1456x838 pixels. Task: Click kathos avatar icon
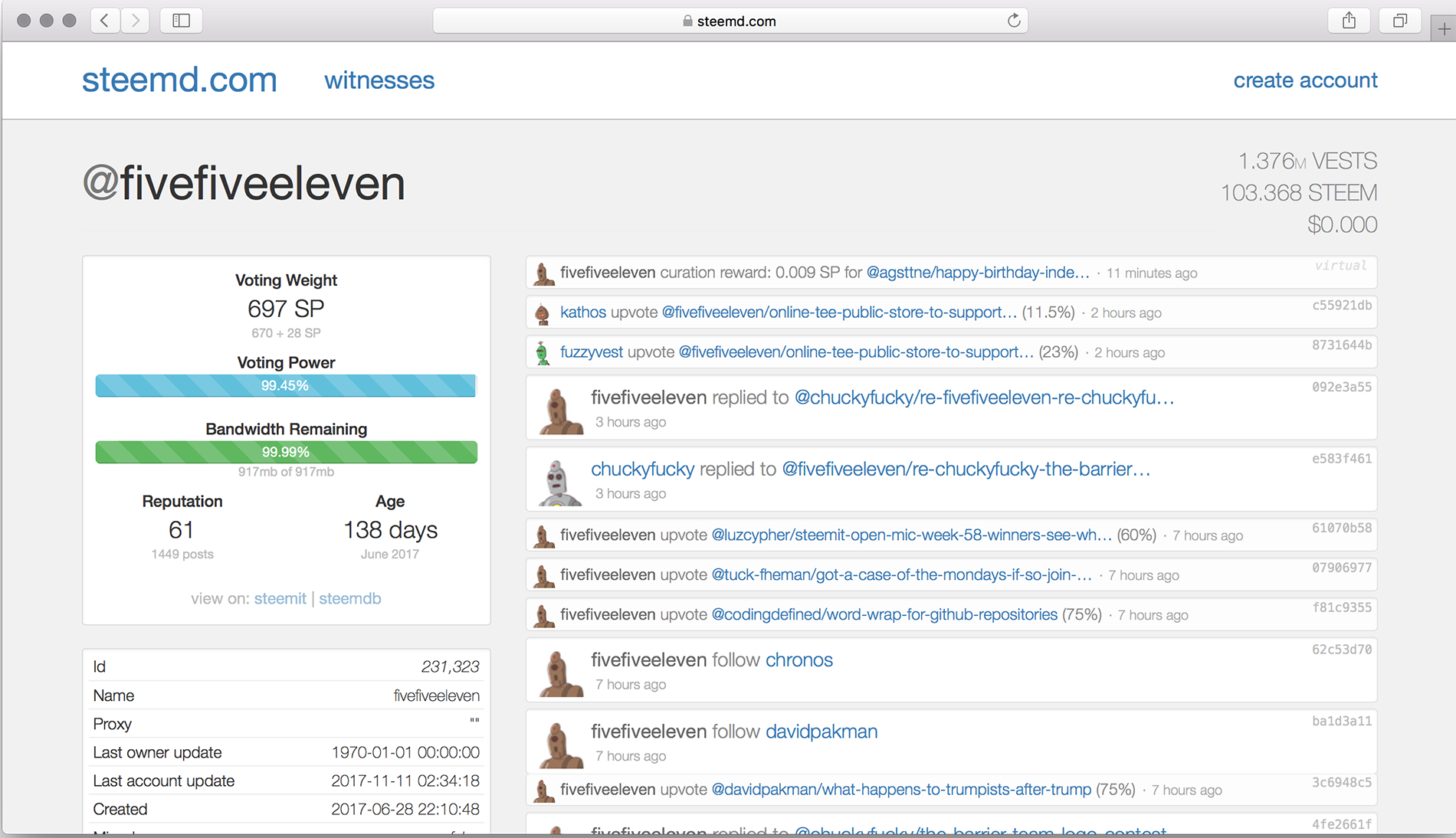543,313
